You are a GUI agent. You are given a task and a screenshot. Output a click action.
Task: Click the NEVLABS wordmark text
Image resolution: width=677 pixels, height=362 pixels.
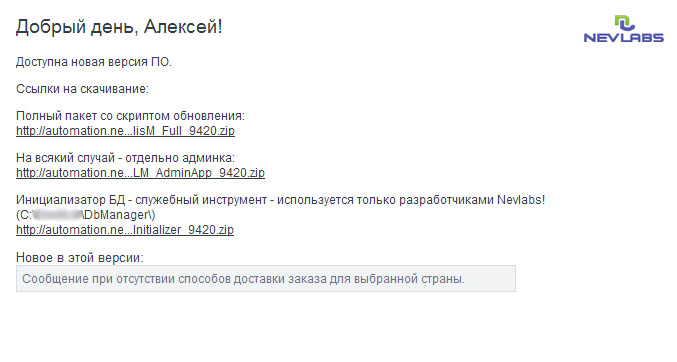(623, 38)
